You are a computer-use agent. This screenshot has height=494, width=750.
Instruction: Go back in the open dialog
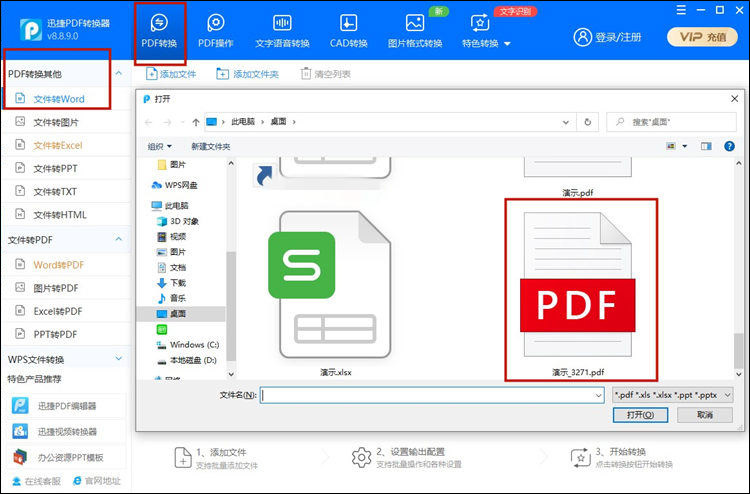(149, 122)
